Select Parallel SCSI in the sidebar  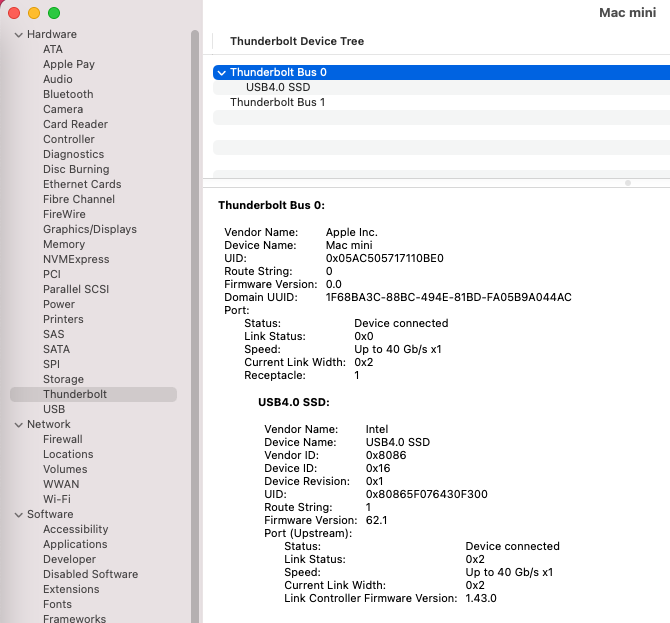76,289
